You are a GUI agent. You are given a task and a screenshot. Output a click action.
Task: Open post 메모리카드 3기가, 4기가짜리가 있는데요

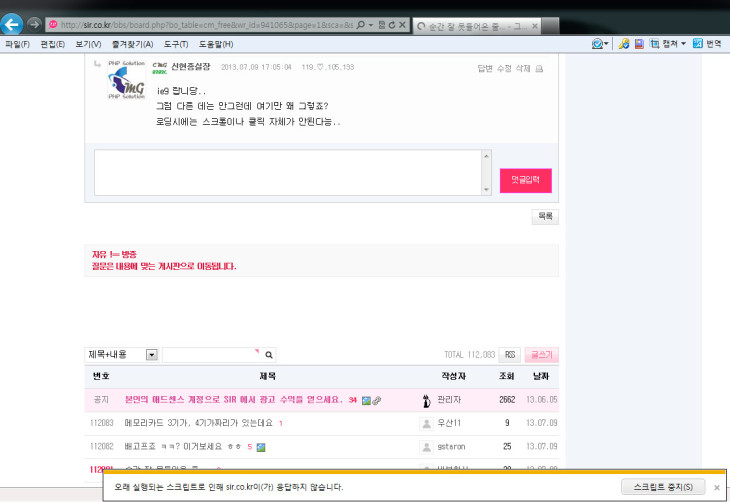(x=198, y=423)
